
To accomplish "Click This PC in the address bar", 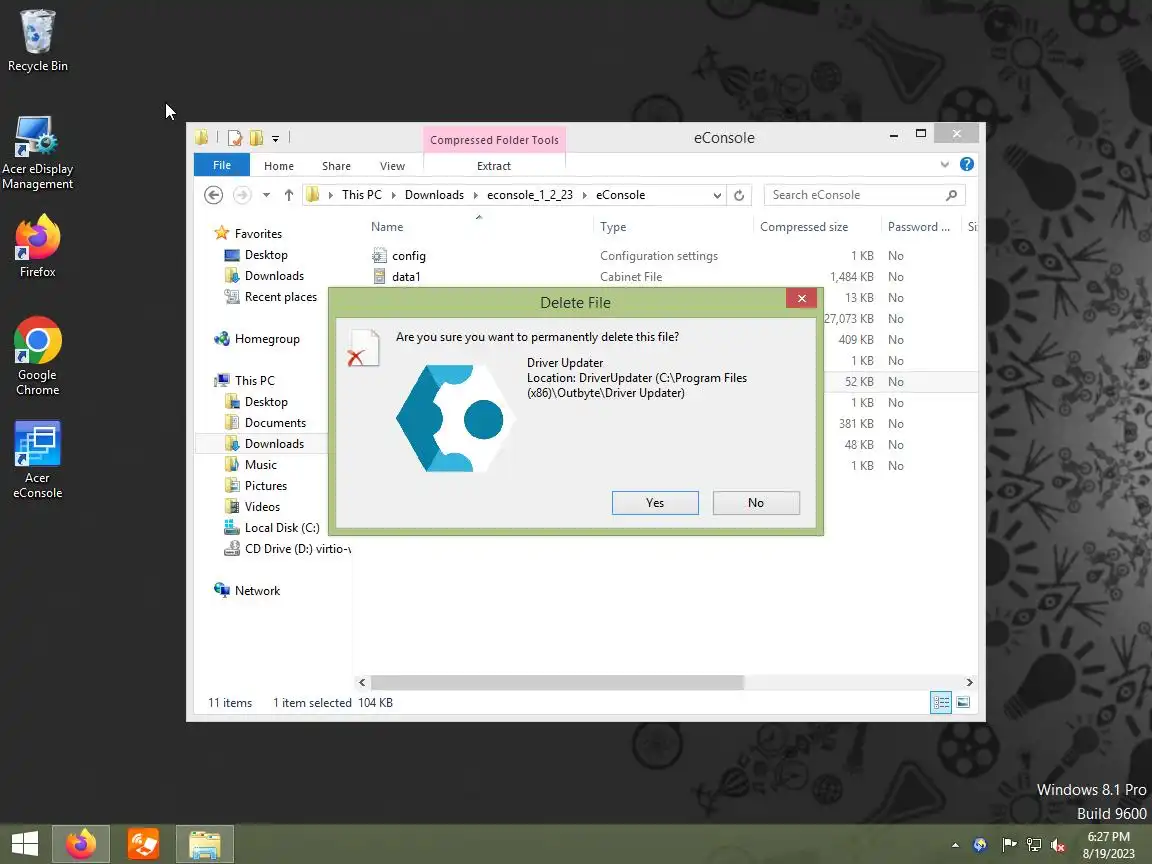I will pos(361,195).
